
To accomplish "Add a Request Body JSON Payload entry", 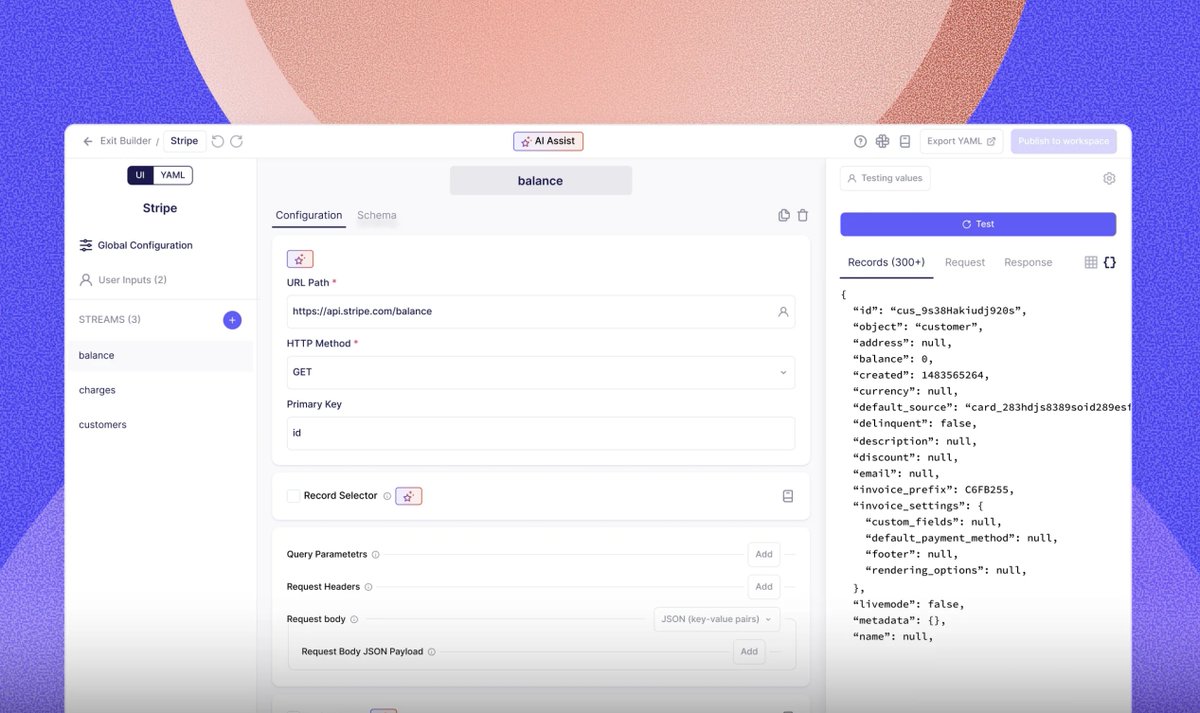I will point(749,651).
